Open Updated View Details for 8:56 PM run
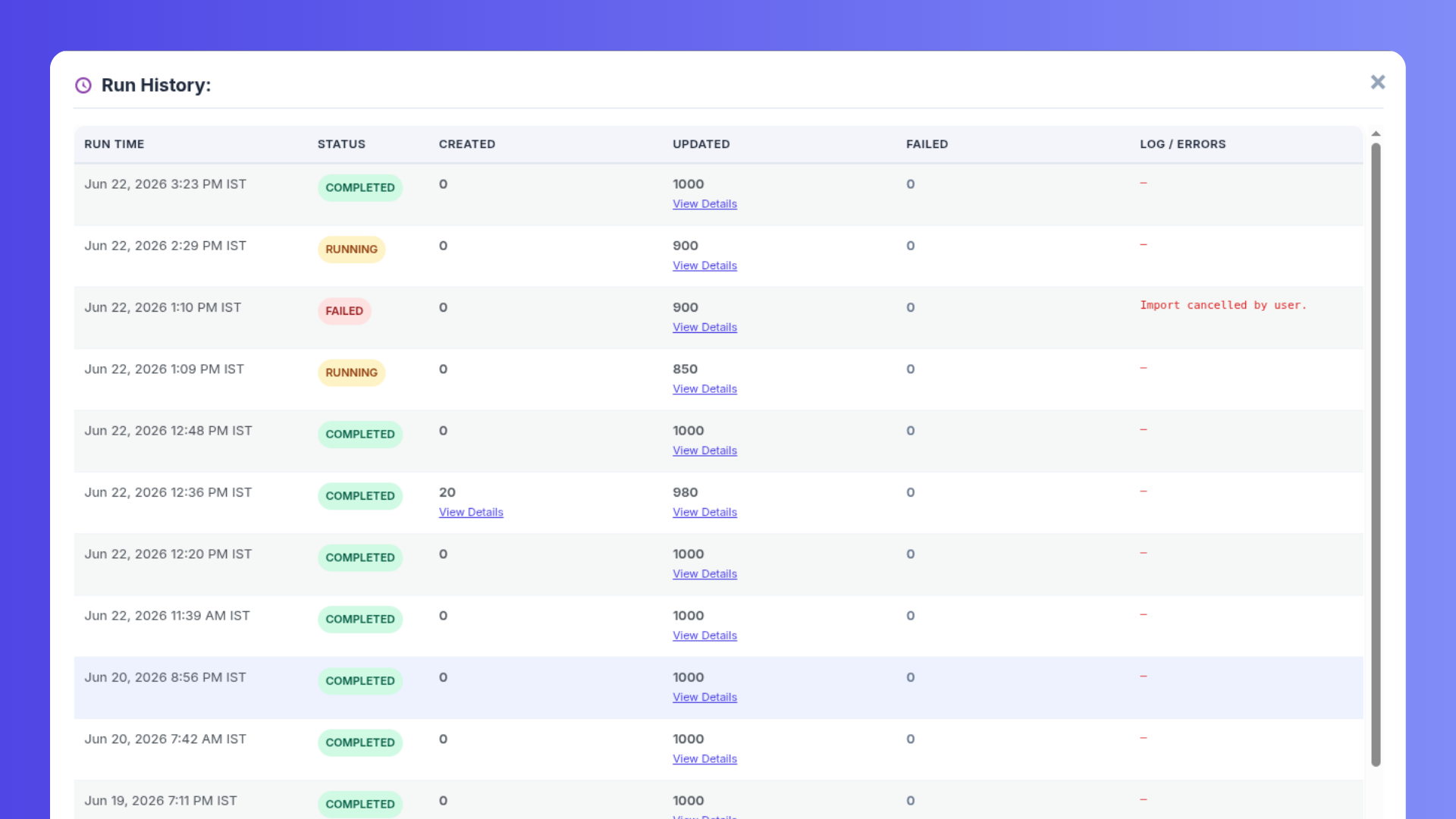This screenshot has height=819, width=1456. [x=704, y=697]
